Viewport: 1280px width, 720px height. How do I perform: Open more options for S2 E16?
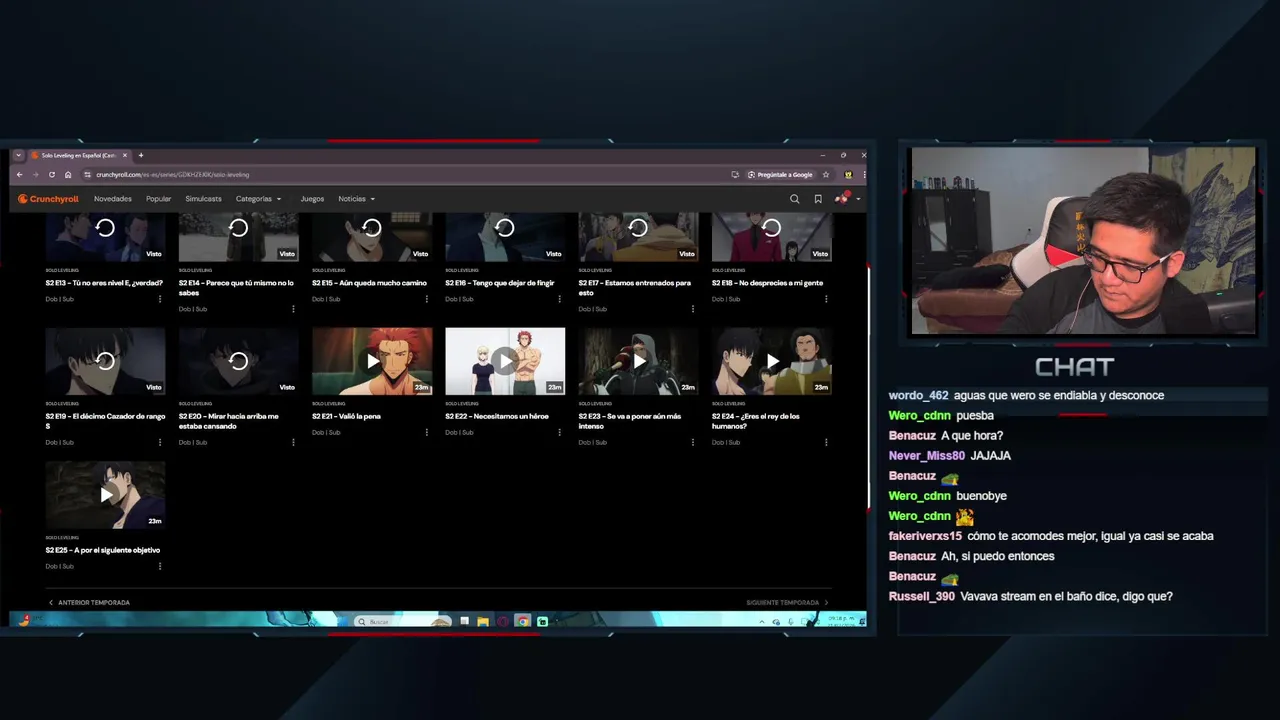560,299
